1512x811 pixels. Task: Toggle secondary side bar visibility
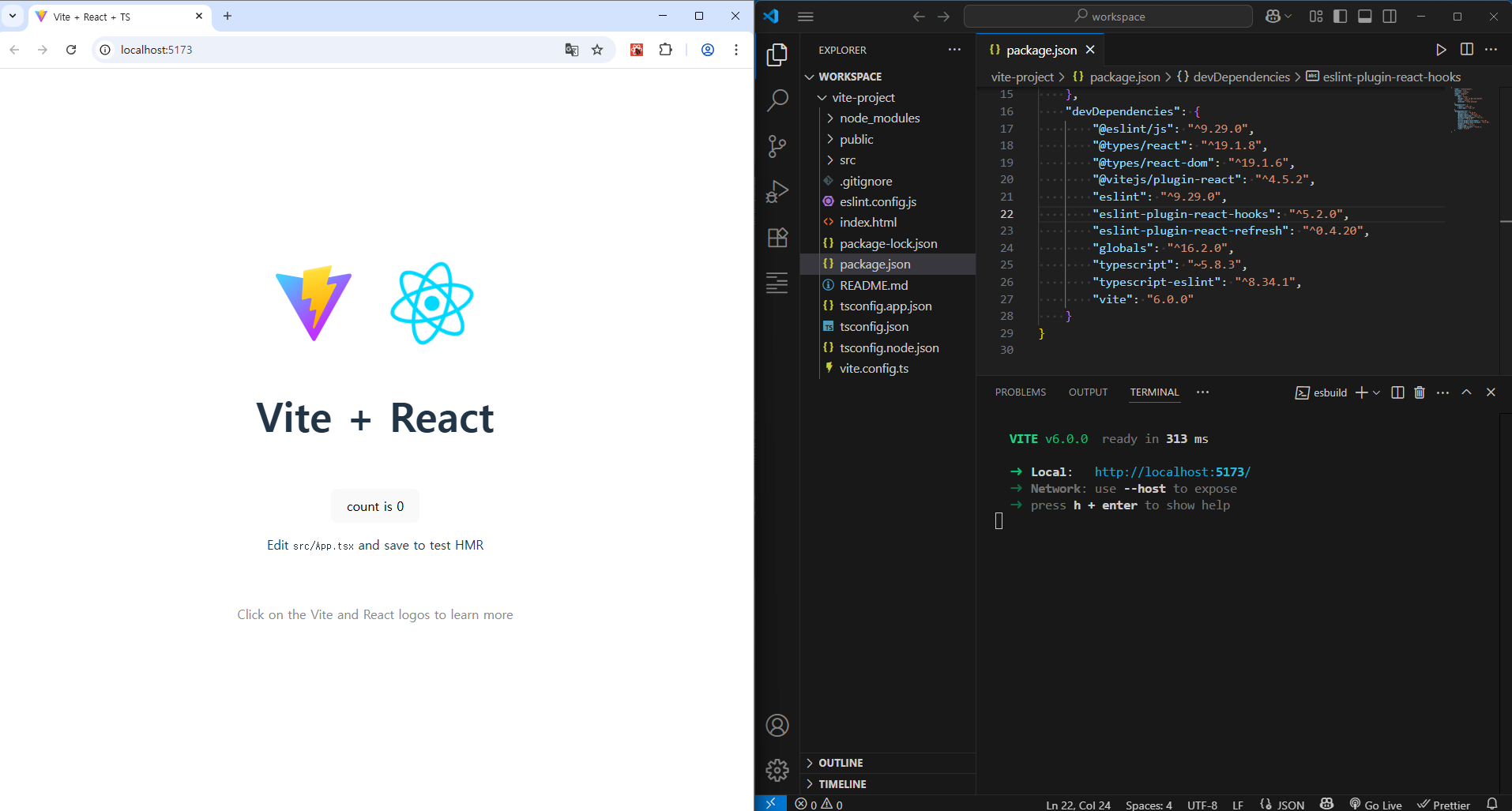1390,17
